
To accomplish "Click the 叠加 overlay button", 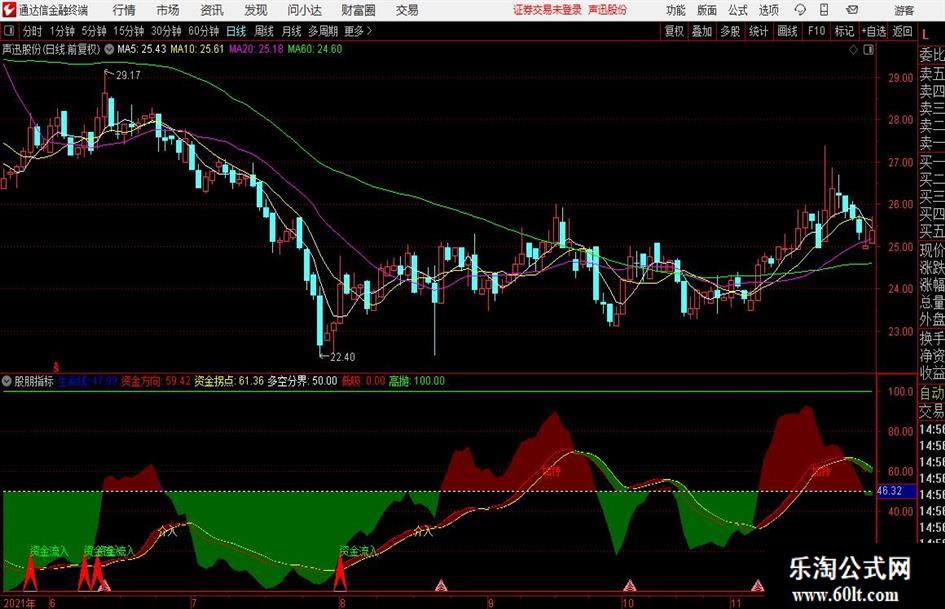I will (x=702, y=31).
